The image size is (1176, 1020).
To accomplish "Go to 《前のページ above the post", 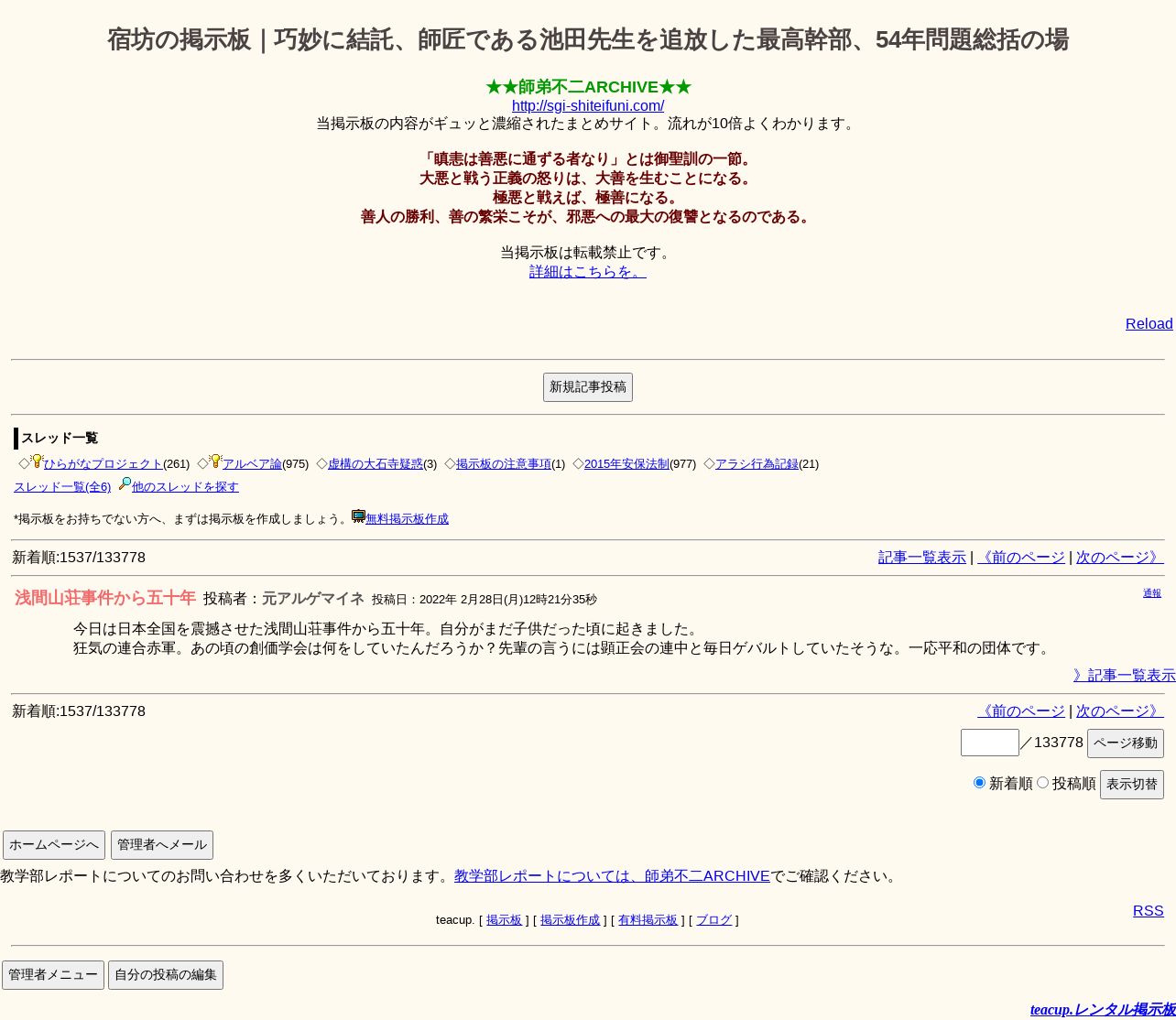I will 1021,558.
